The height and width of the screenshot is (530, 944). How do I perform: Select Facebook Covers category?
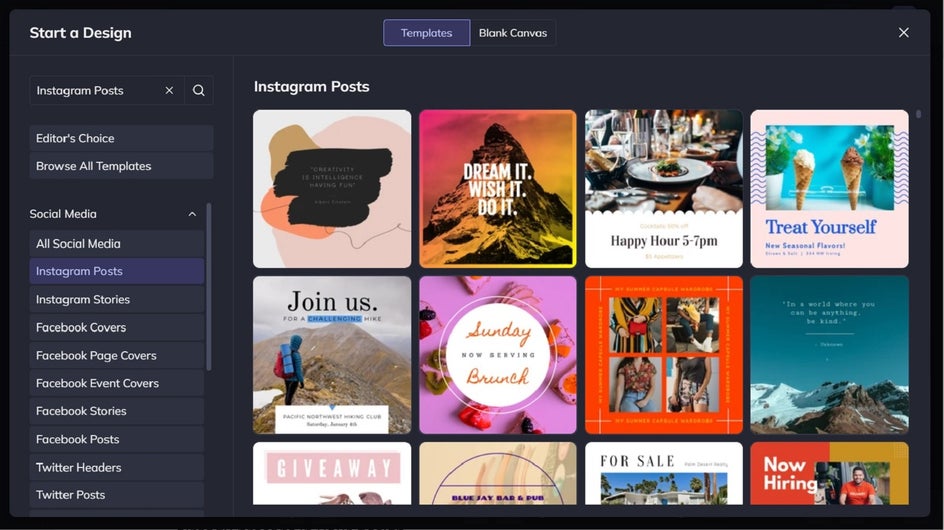[117, 327]
